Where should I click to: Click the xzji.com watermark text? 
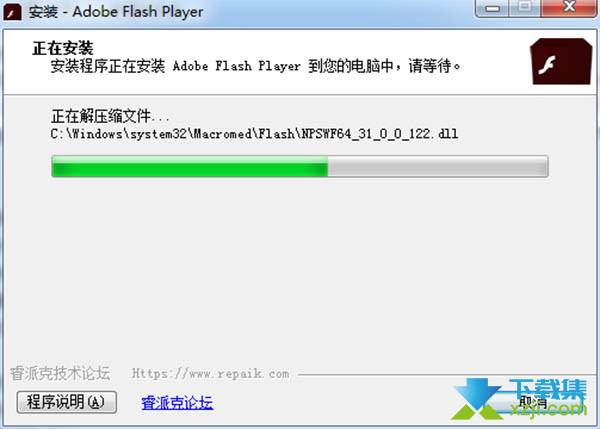click(x=548, y=409)
